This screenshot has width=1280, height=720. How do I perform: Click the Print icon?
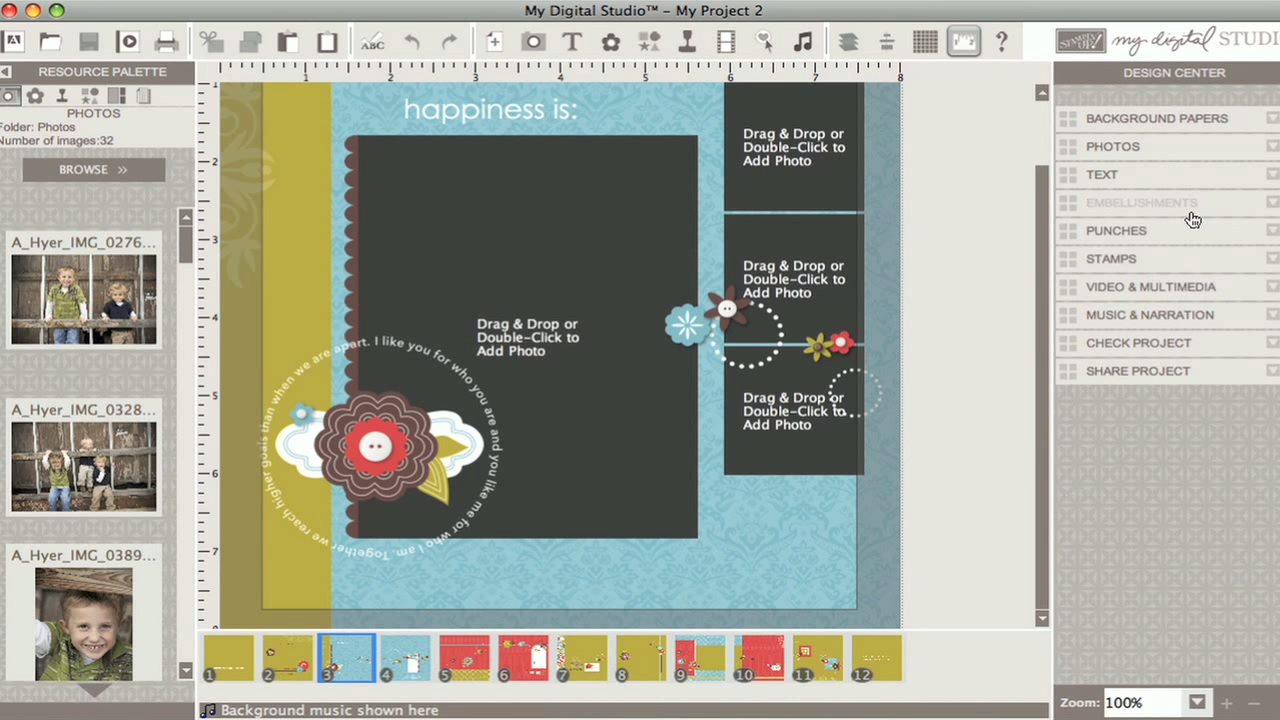tap(166, 41)
